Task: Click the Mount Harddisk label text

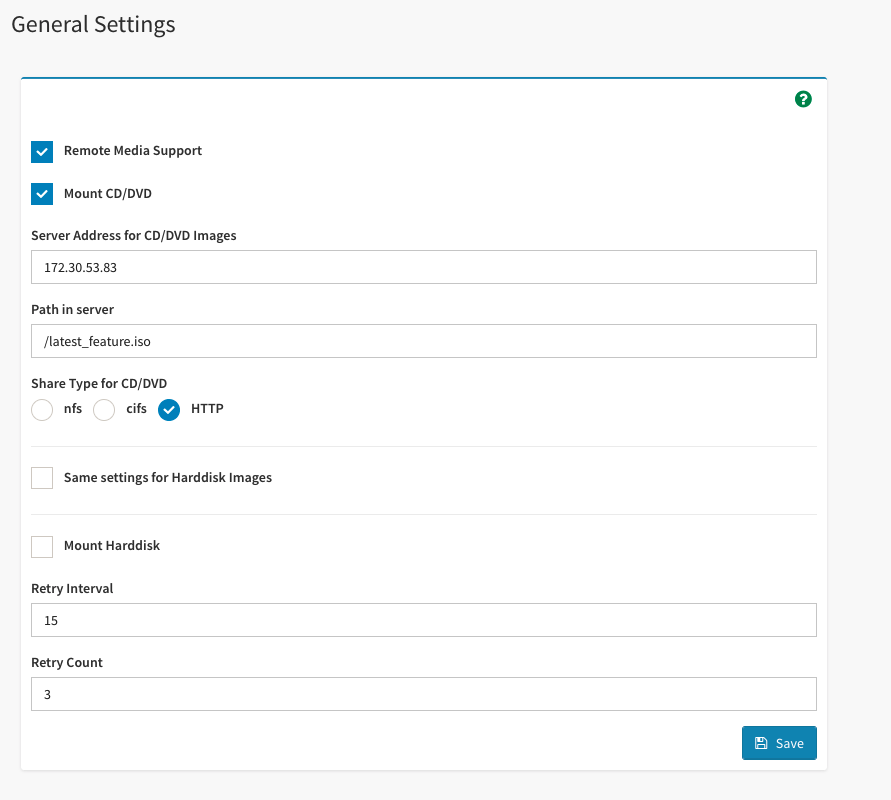Action: point(112,545)
